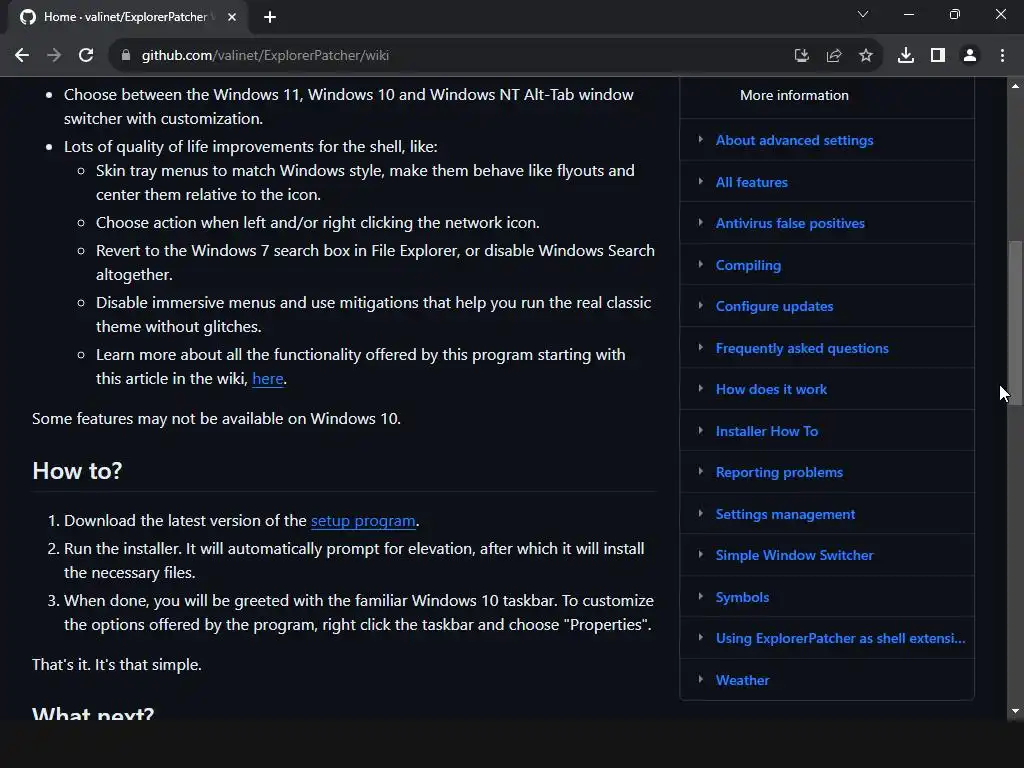Open a new browser tab
Viewport: 1024px width, 768px height.
pyautogui.click(x=270, y=17)
